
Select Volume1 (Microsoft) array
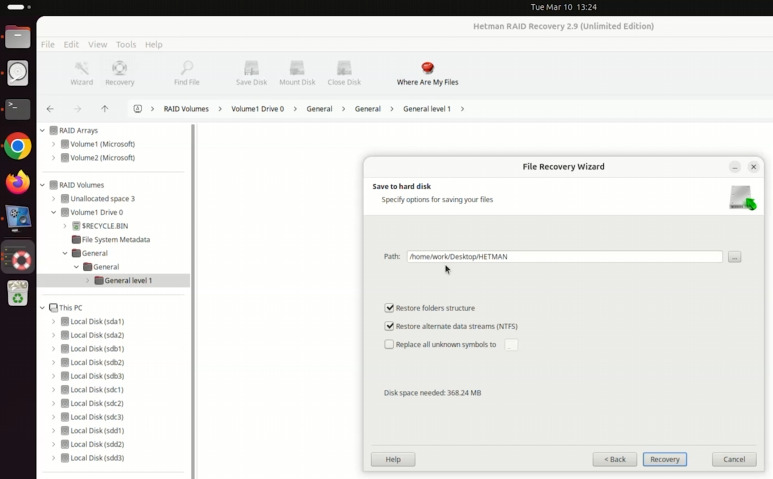[98, 144]
